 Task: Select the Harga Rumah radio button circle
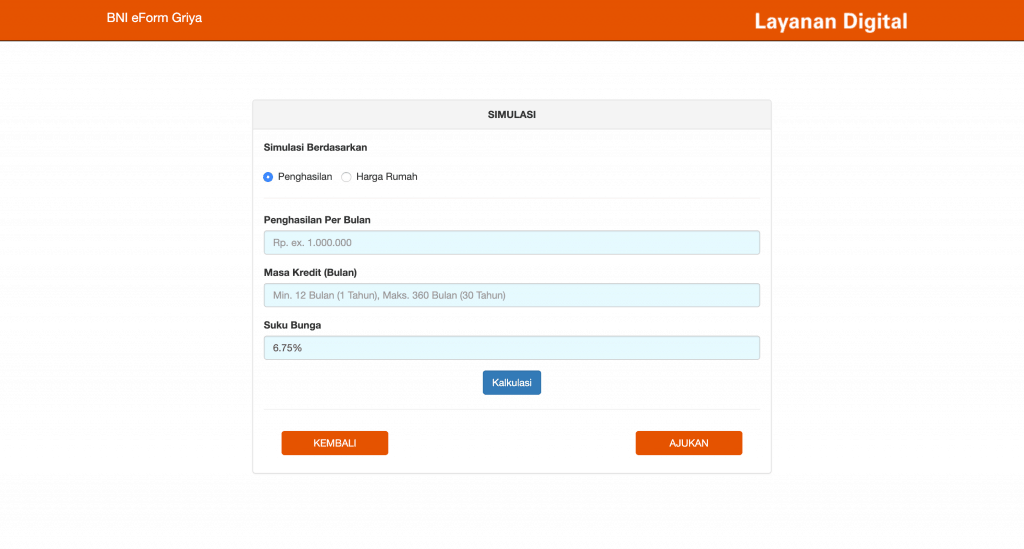[x=346, y=177]
